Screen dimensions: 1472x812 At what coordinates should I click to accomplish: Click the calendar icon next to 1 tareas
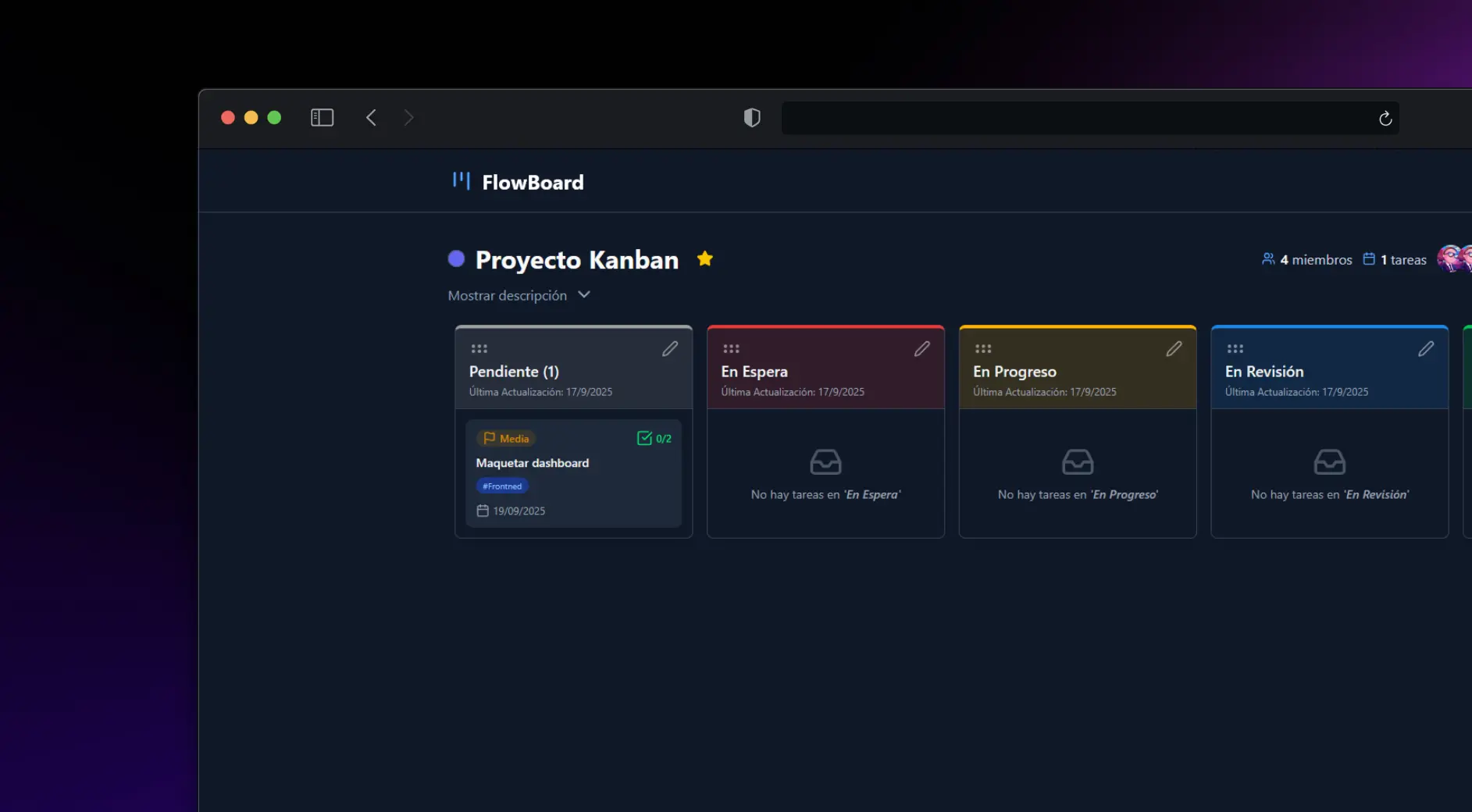1370,258
